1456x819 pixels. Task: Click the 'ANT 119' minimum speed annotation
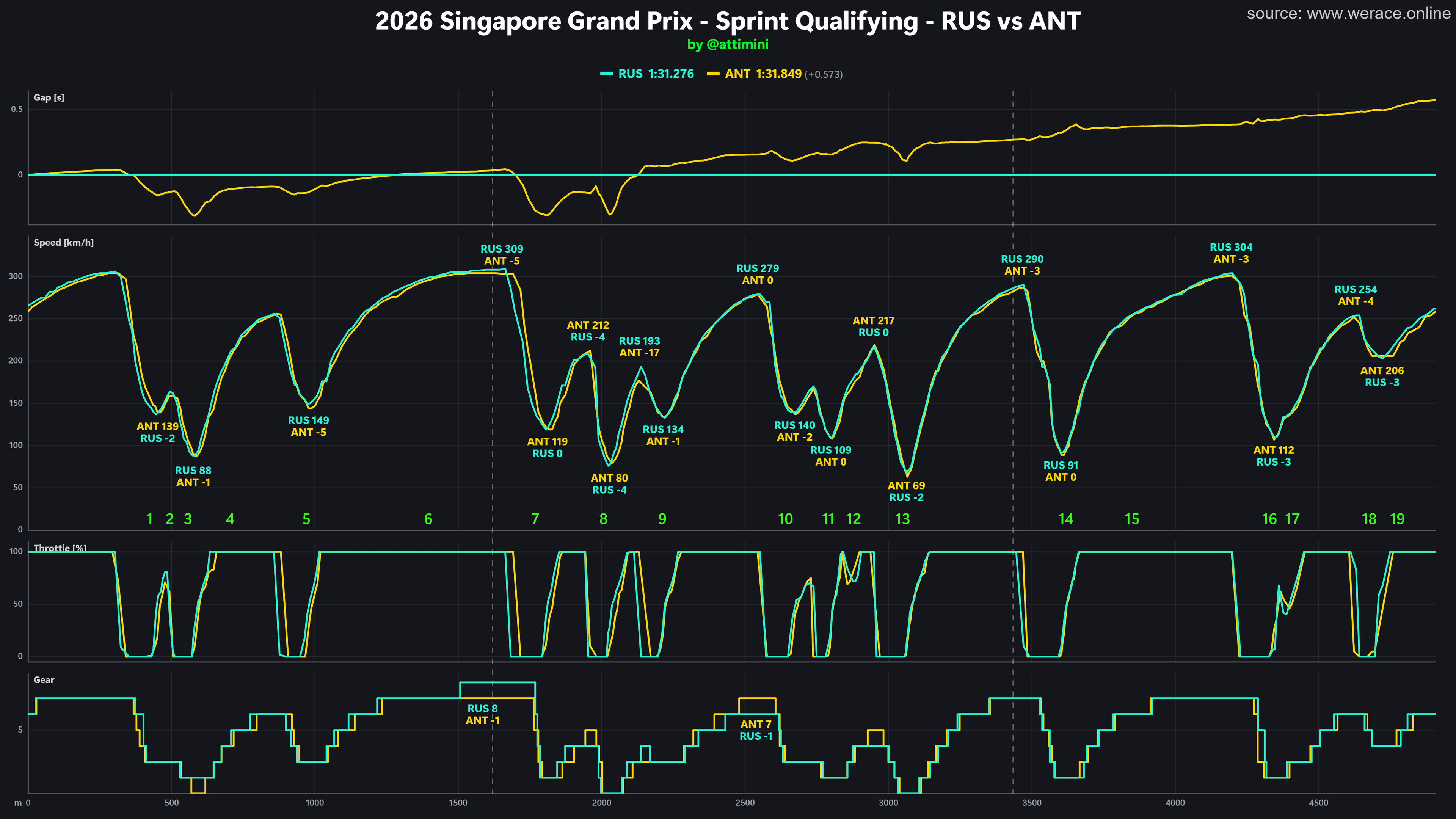[547, 441]
